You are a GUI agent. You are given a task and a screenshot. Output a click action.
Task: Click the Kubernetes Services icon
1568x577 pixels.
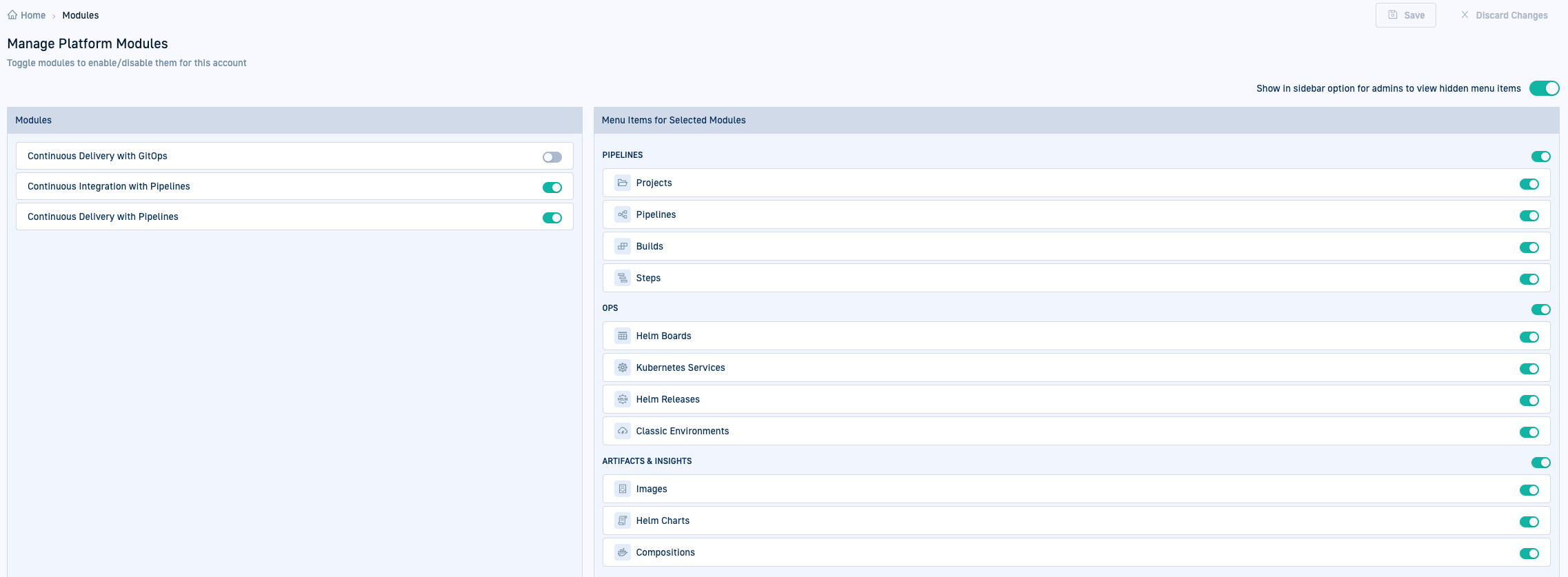click(x=623, y=368)
